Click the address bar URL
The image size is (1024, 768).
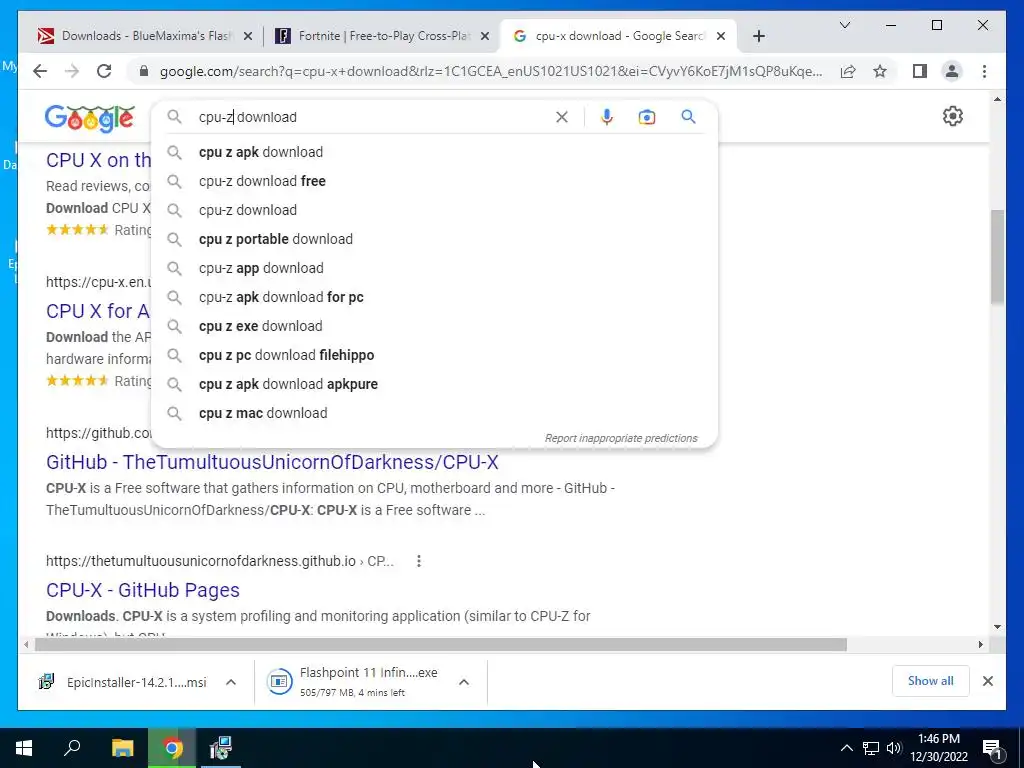coord(490,71)
